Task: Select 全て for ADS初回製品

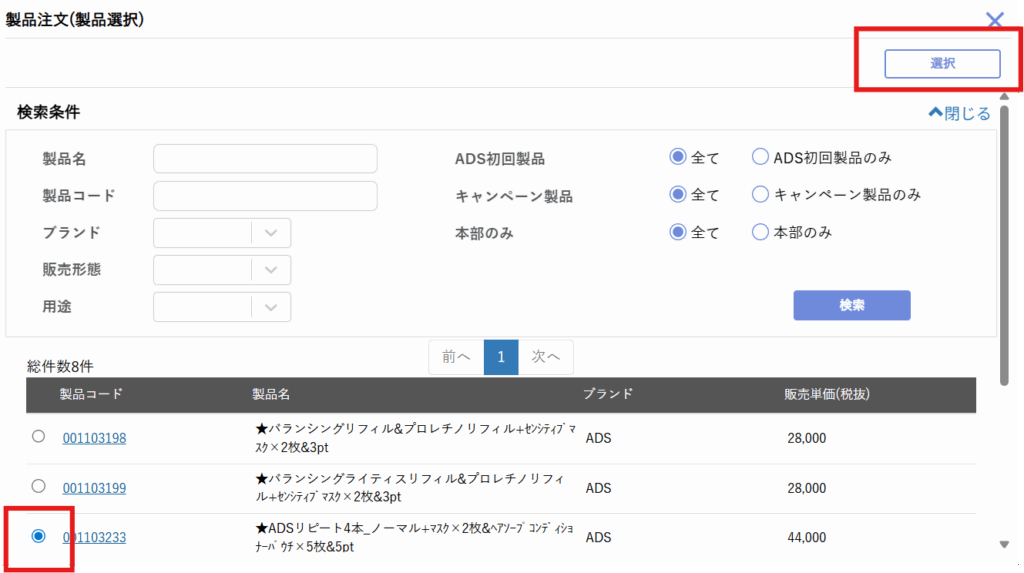Action: [678, 158]
